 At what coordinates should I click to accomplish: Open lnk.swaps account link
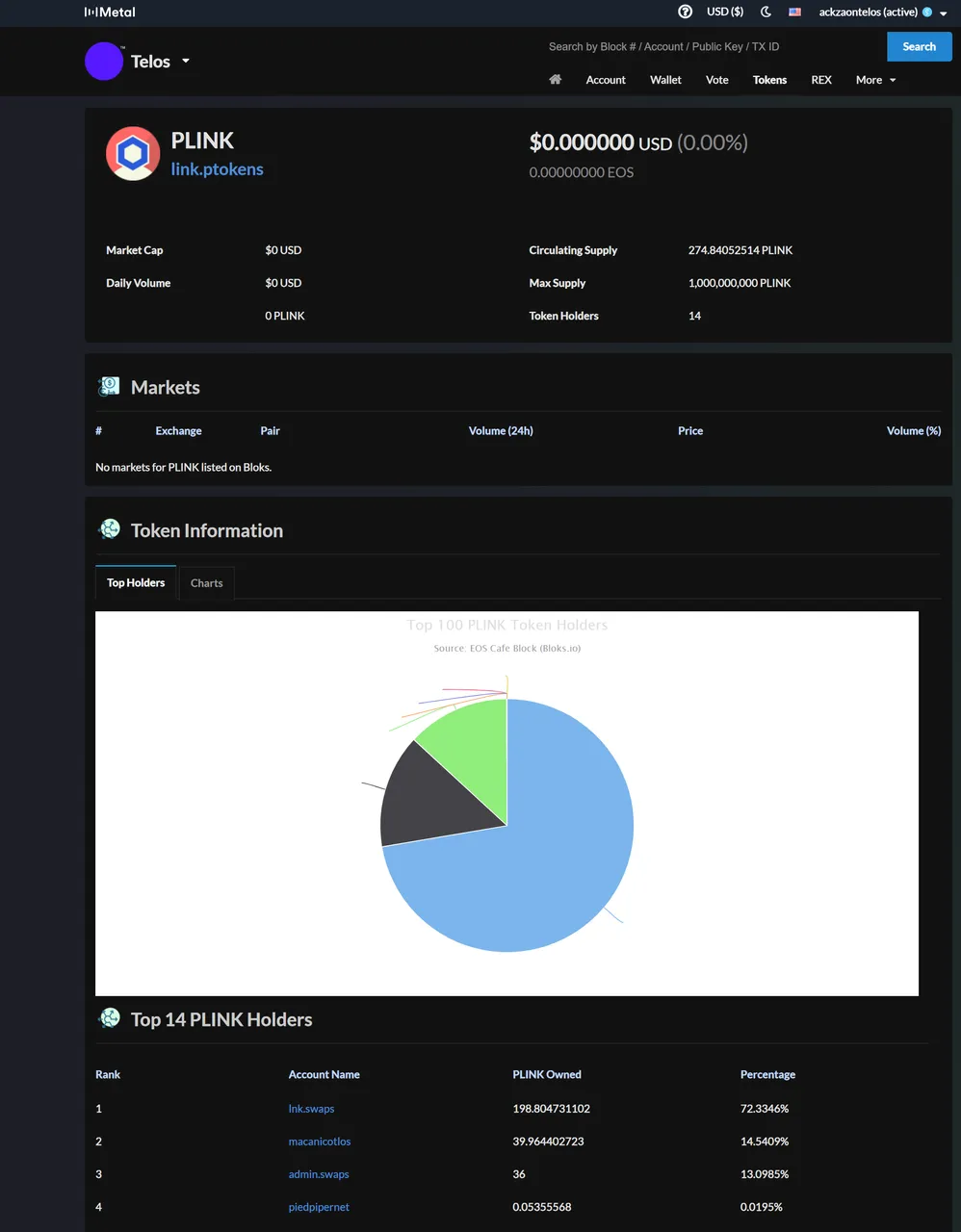tap(311, 1109)
